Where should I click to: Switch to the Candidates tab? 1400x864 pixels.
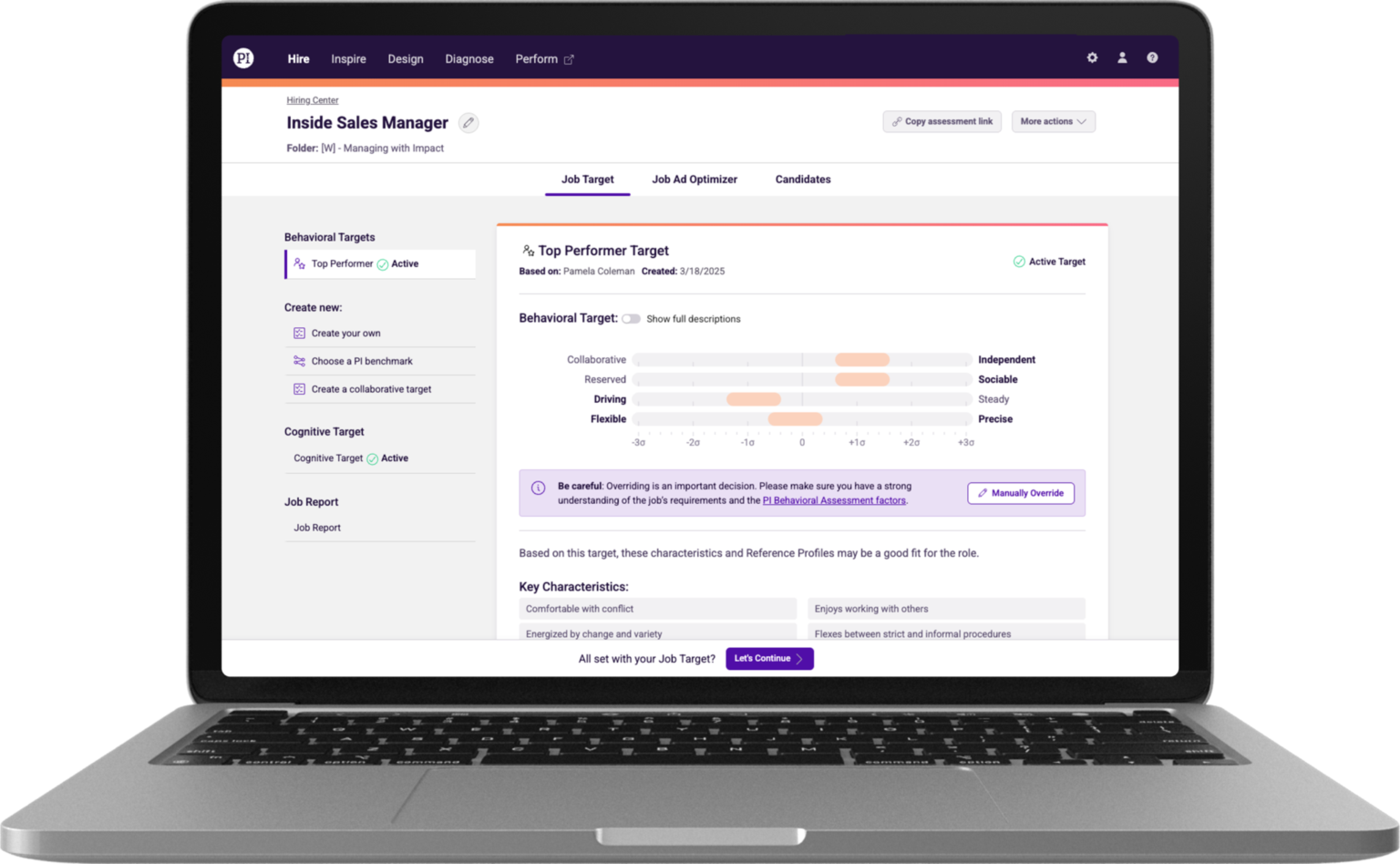tap(802, 179)
